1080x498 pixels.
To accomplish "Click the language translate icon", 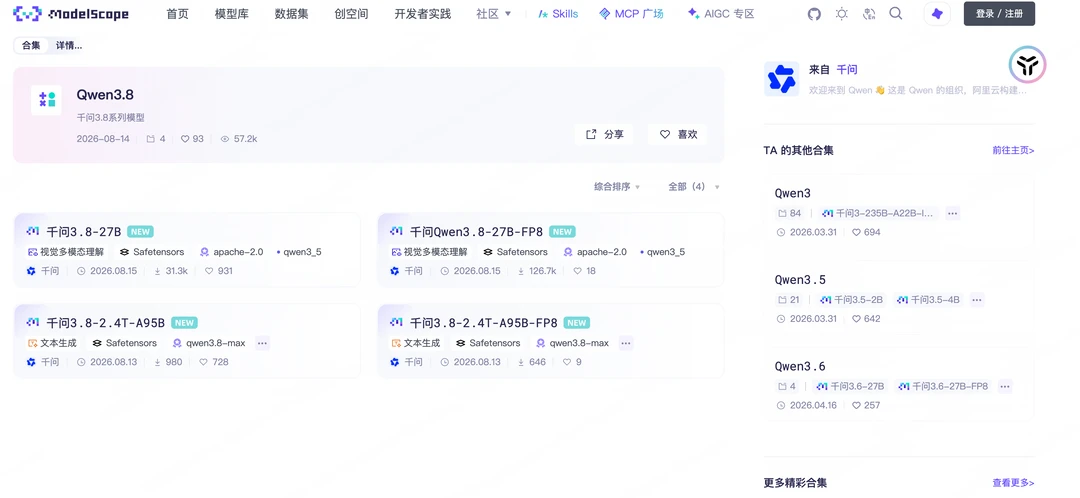I will (869, 14).
